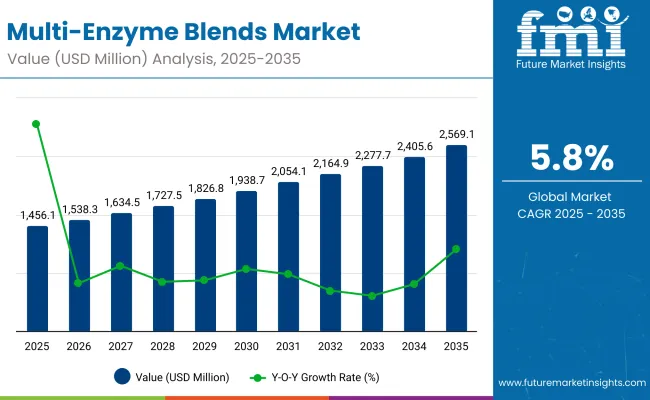Click the FMI logo
Image resolution: width=650 pixels, height=400 pixels.
(571, 38)
